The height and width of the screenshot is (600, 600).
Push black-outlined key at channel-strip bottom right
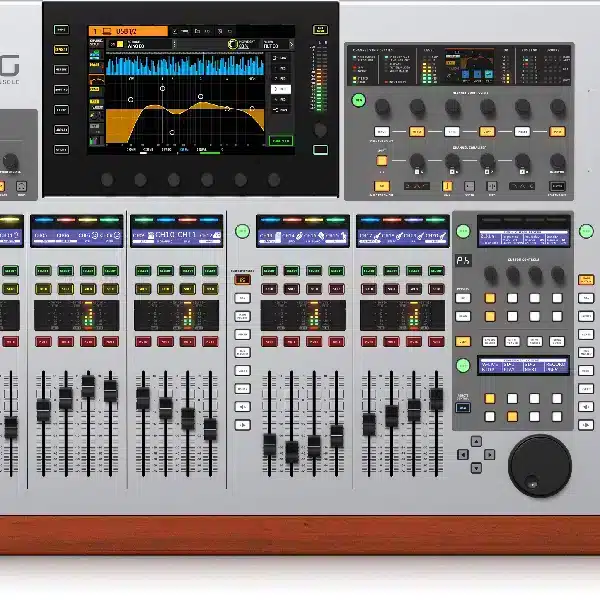(557, 186)
